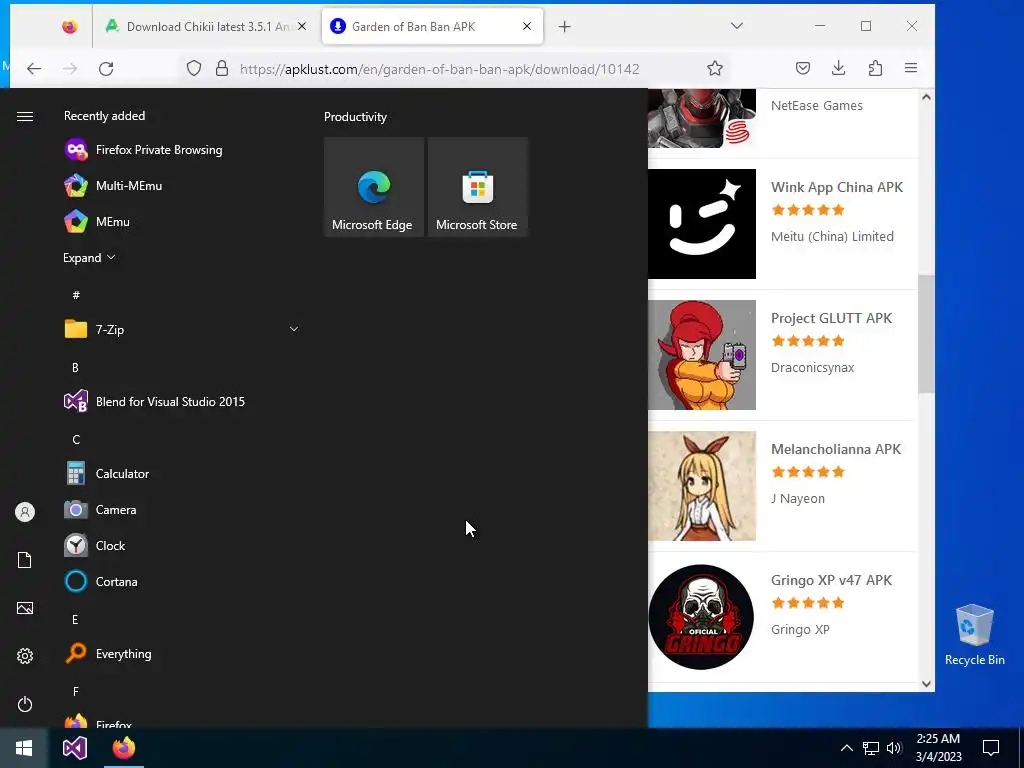
Task: Open the Melancholianna APK link
Action: pyautogui.click(x=836, y=449)
